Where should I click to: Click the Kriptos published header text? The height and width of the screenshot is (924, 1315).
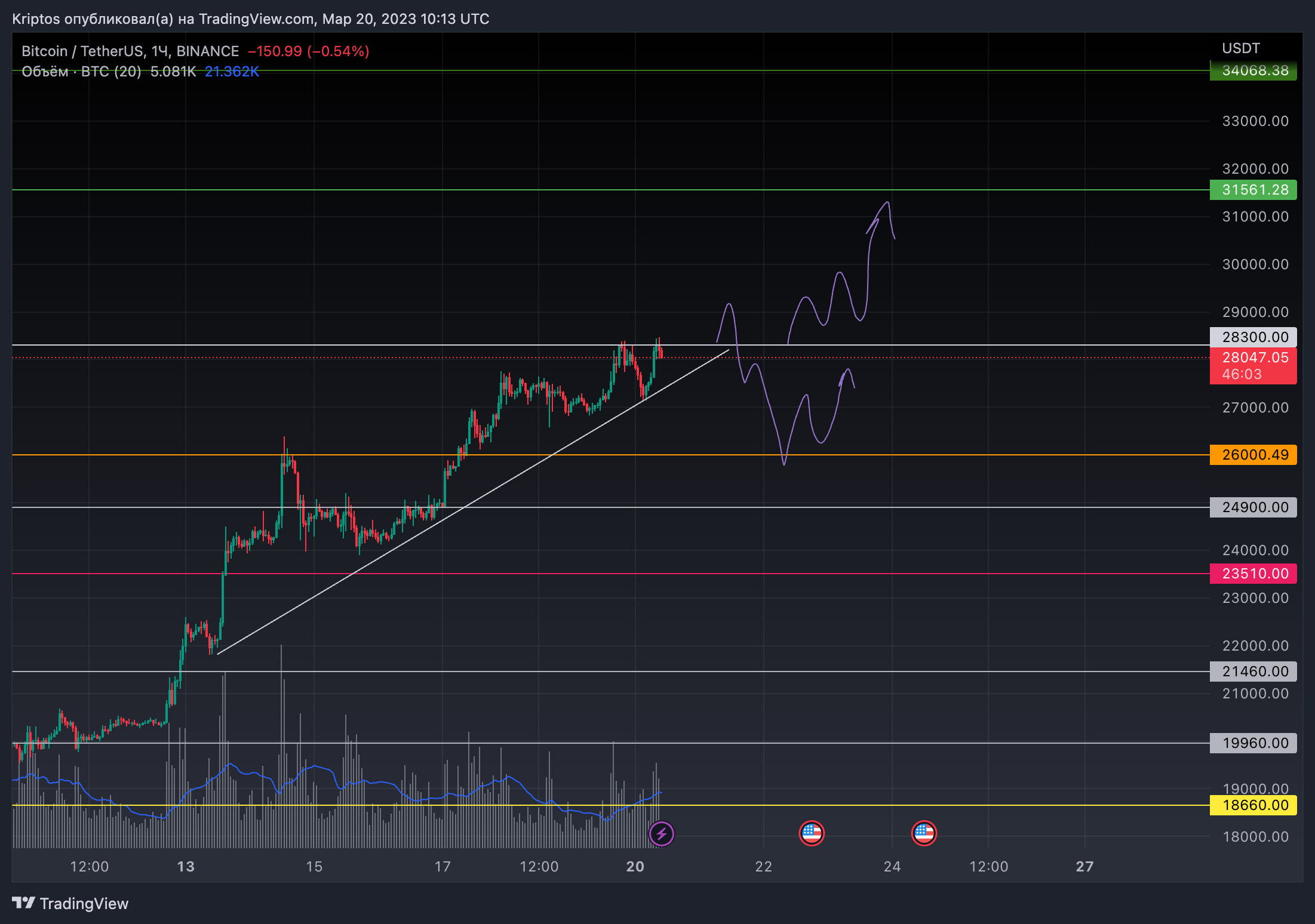click(251, 19)
